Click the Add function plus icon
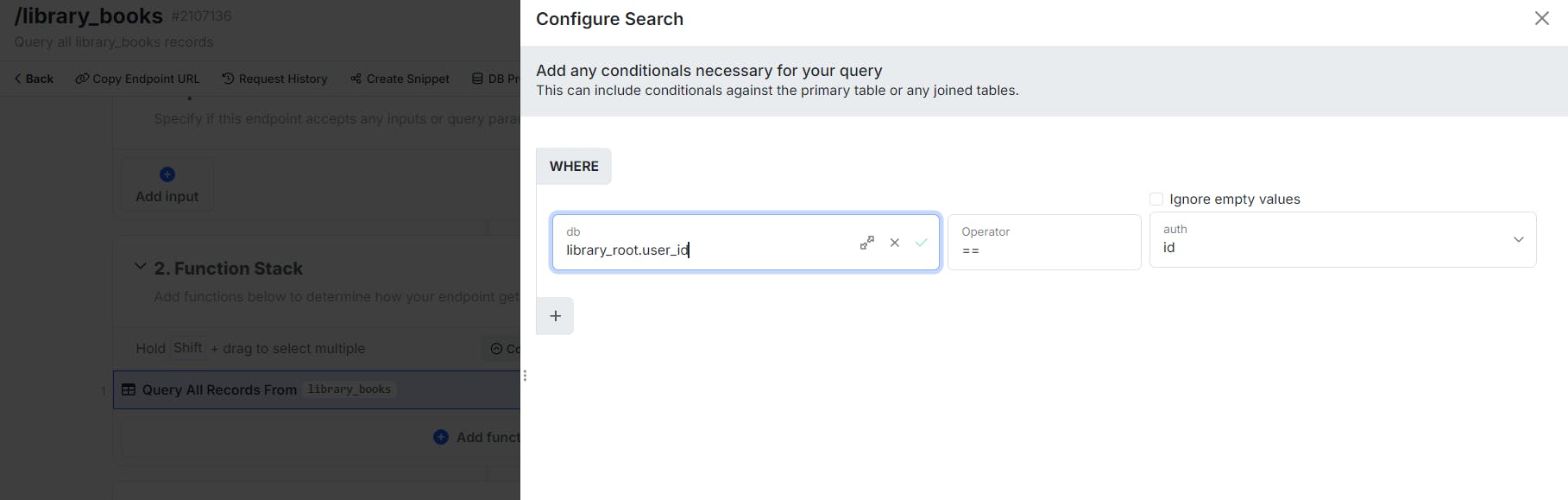The height and width of the screenshot is (500, 1568). click(x=441, y=437)
